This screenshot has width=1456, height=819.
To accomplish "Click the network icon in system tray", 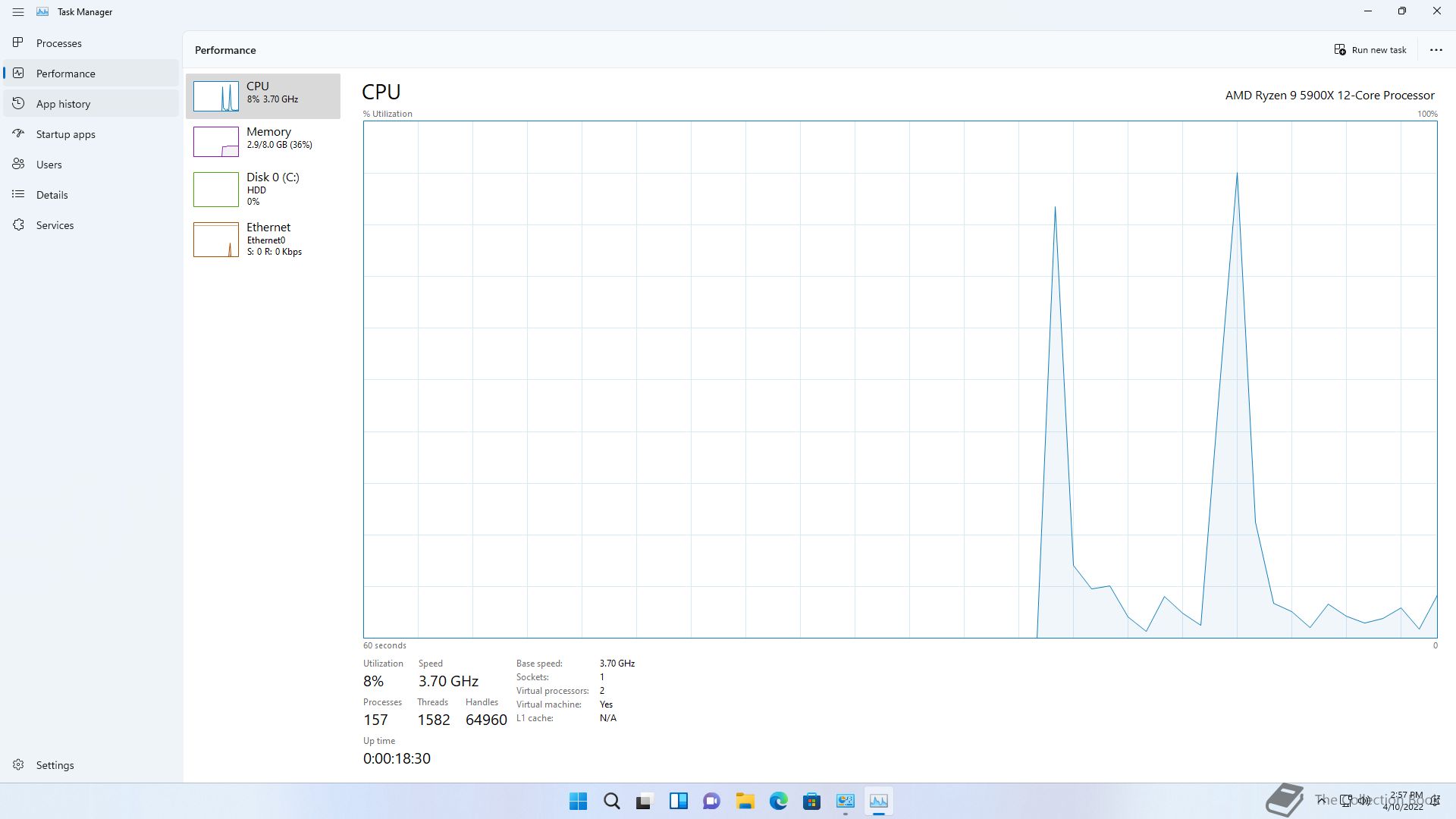I will pyautogui.click(x=1346, y=801).
